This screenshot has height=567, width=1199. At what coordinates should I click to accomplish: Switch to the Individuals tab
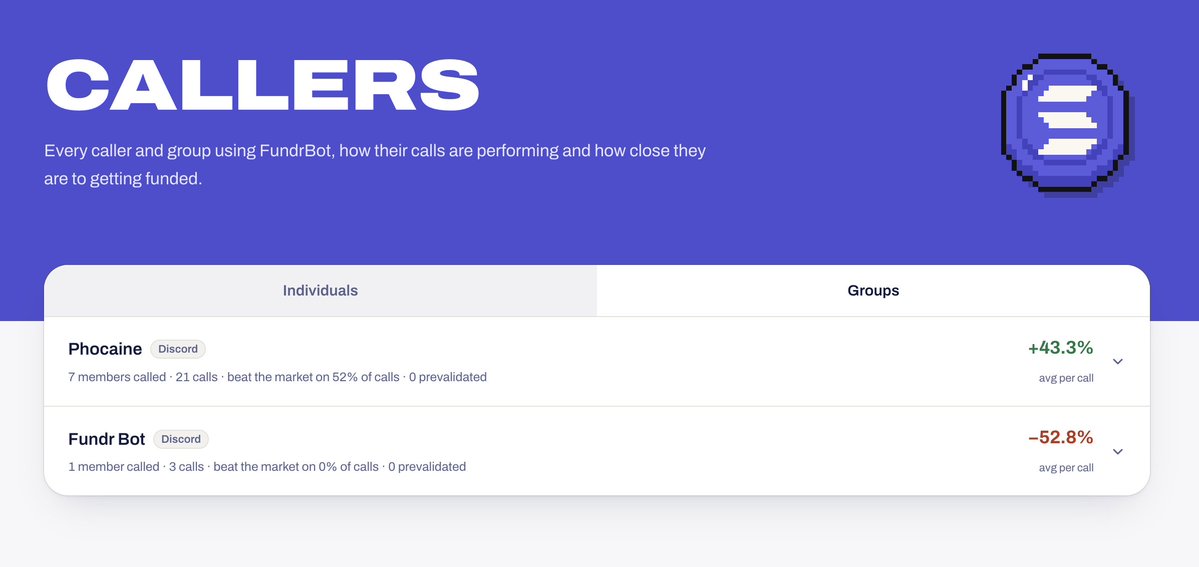[320, 291]
